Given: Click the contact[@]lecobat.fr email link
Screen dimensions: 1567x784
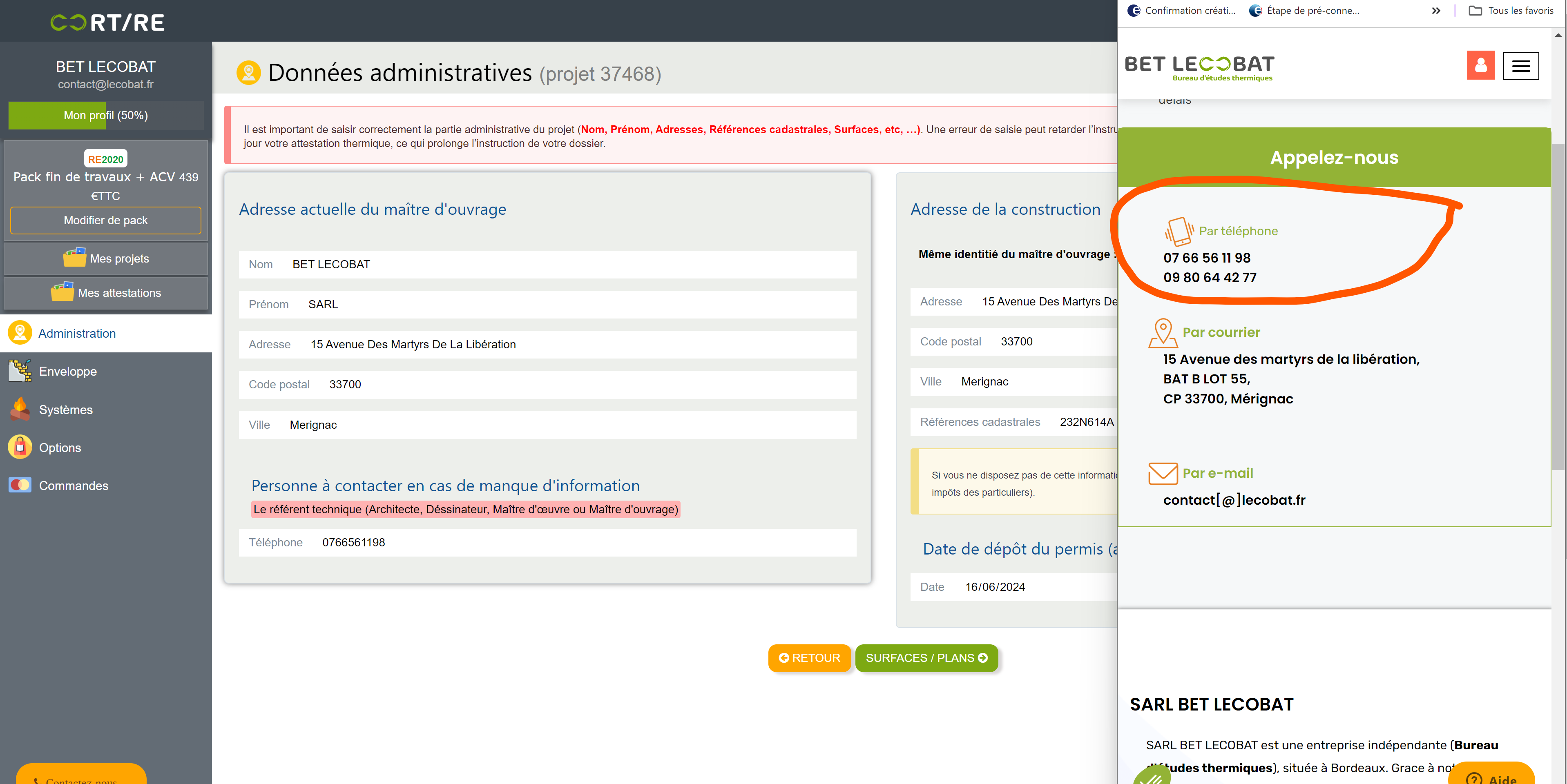Looking at the screenshot, I should pos(1233,500).
